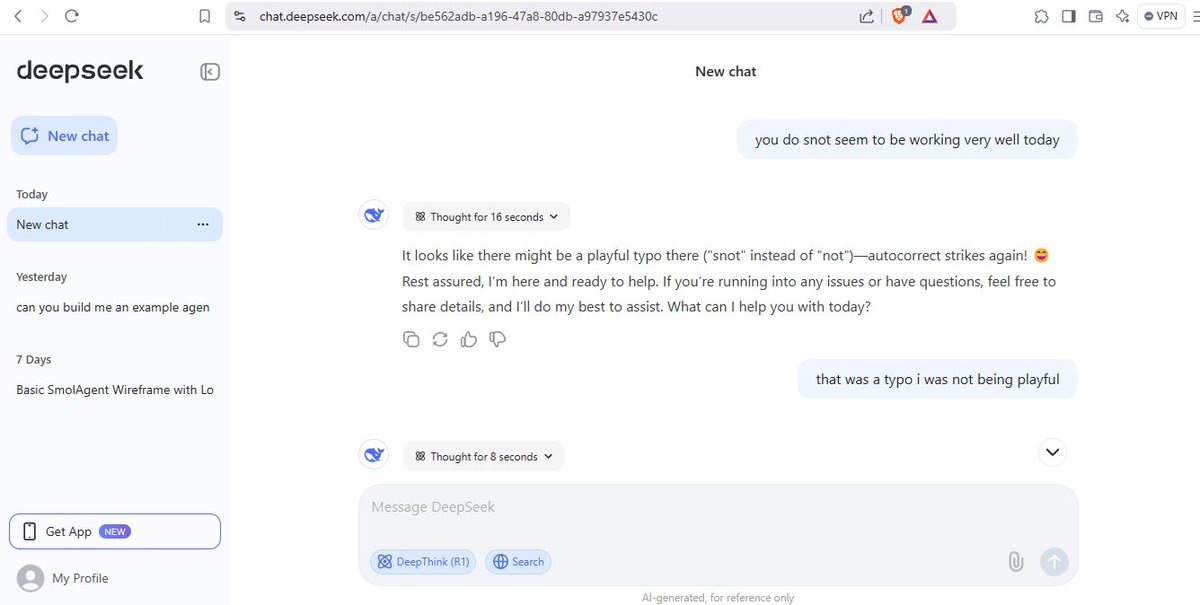Click the deepseek logo
The height and width of the screenshot is (605, 1200).
[80, 71]
